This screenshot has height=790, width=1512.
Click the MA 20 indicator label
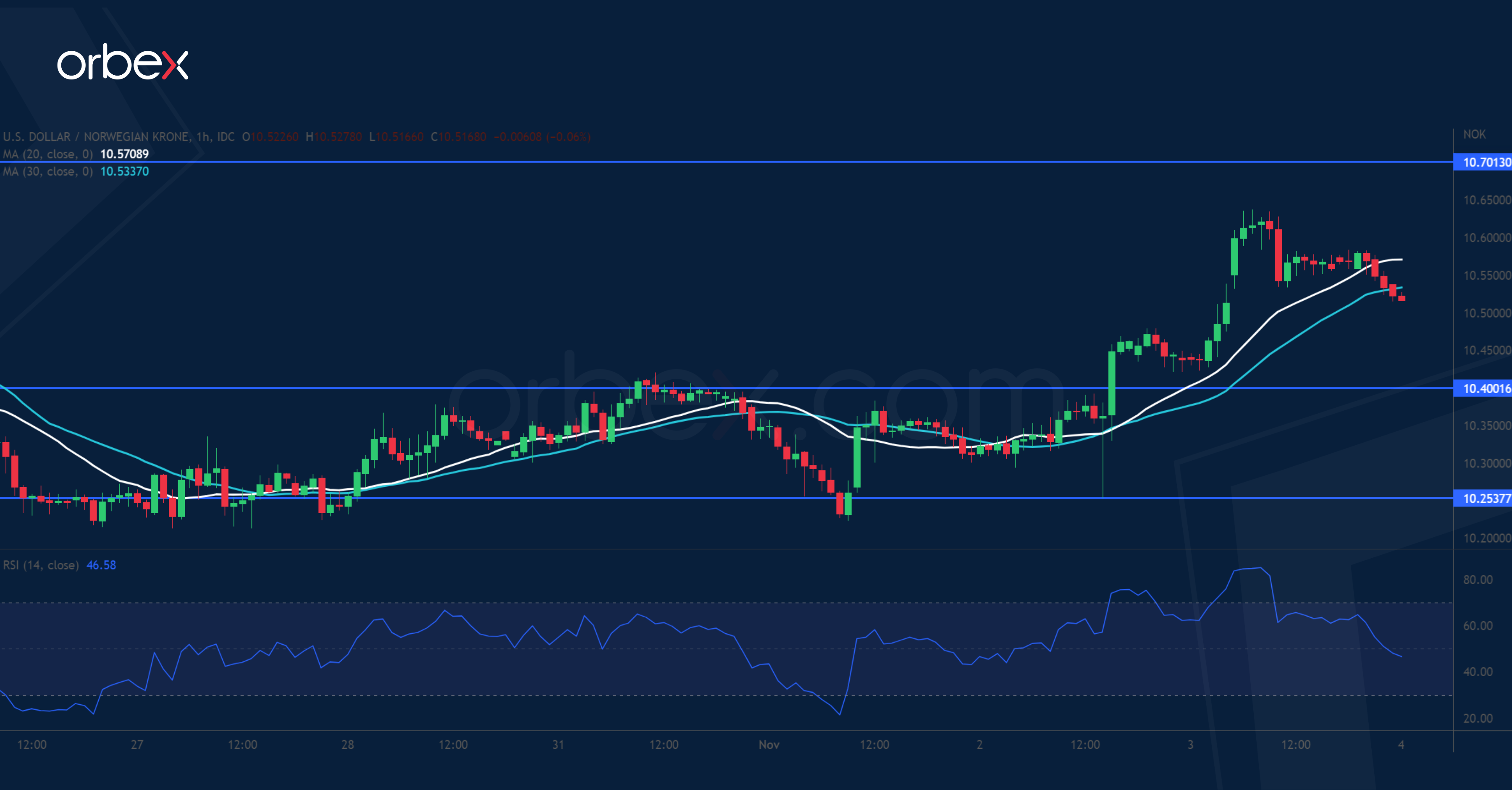pos(48,154)
